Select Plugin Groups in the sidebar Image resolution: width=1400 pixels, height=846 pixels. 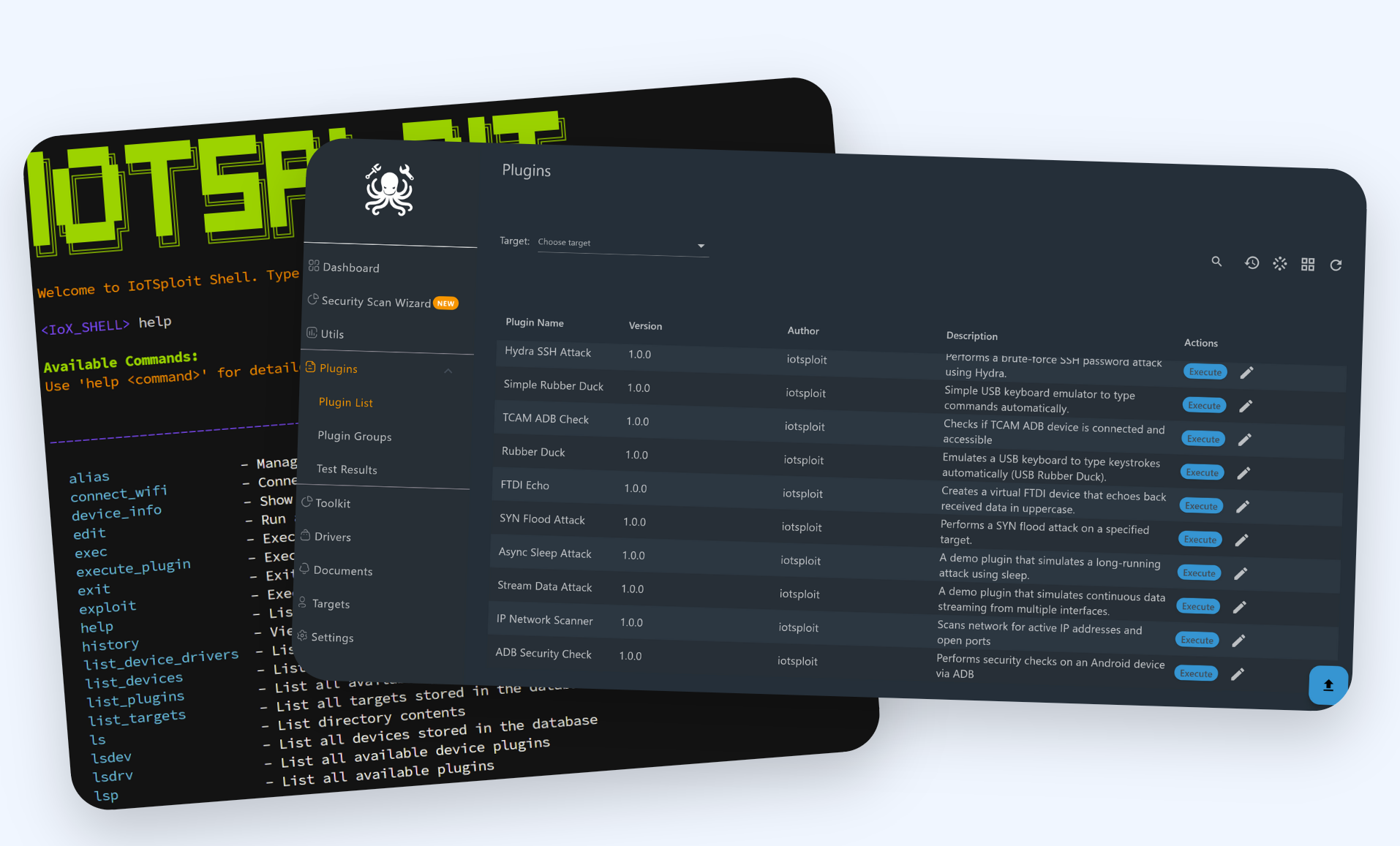coord(355,436)
